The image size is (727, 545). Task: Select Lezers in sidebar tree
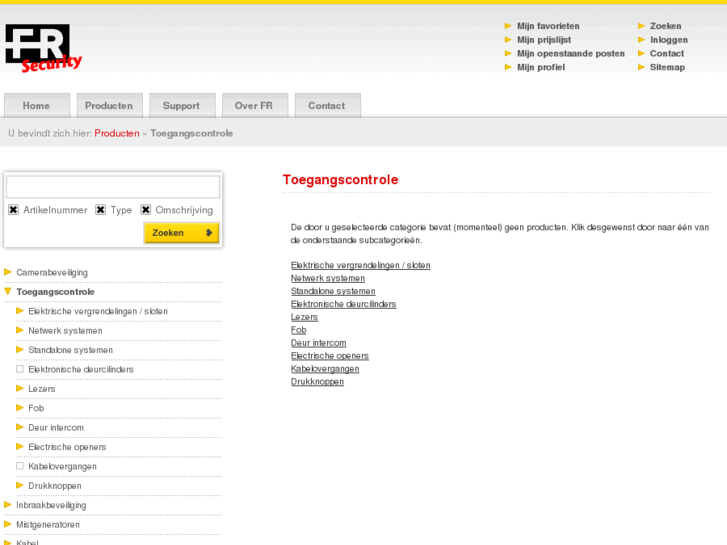(42, 389)
